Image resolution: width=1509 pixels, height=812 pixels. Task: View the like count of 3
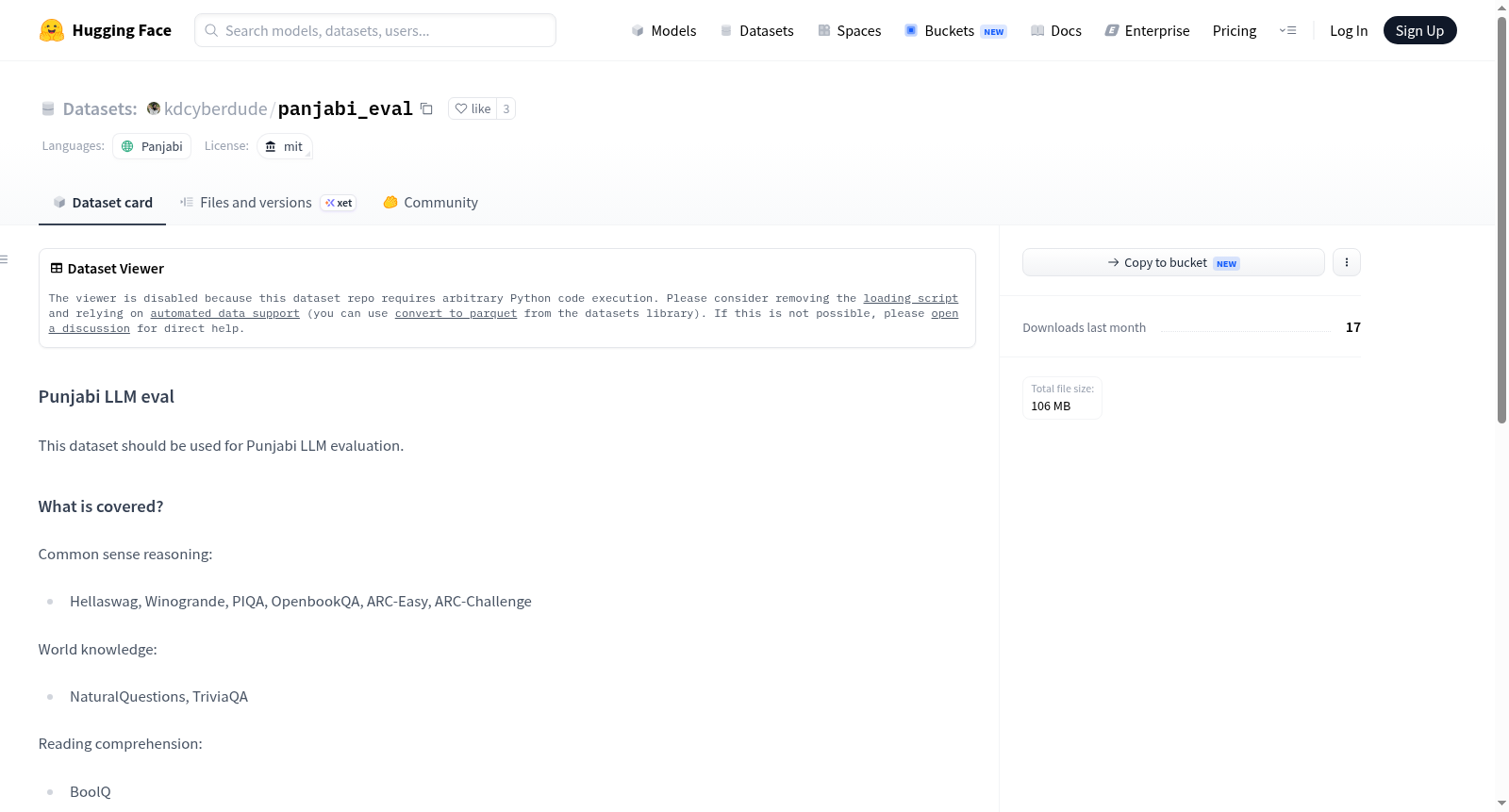(x=506, y=108)
